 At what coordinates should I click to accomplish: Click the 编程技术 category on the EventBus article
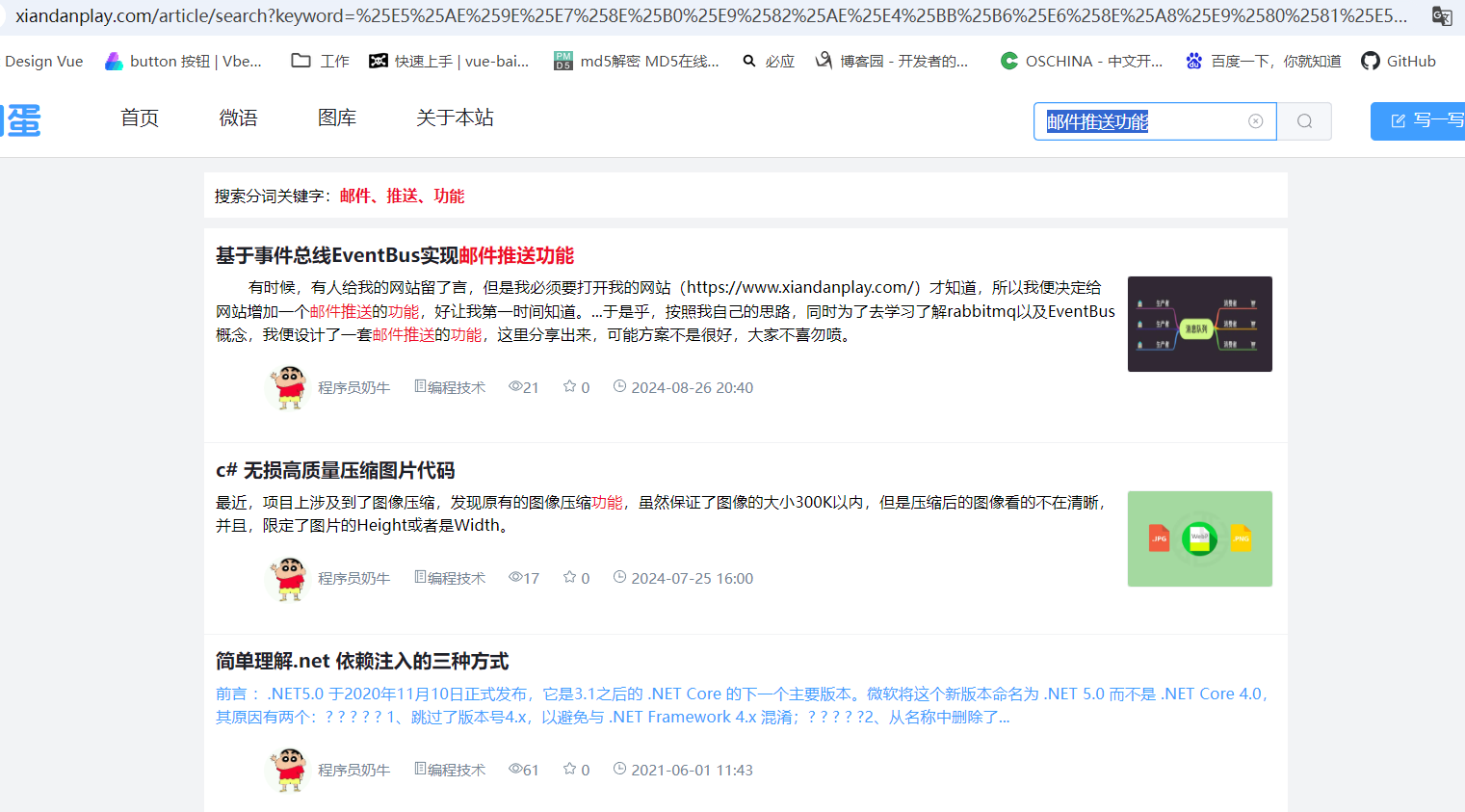pyautogui.click(x=451, y=387)
